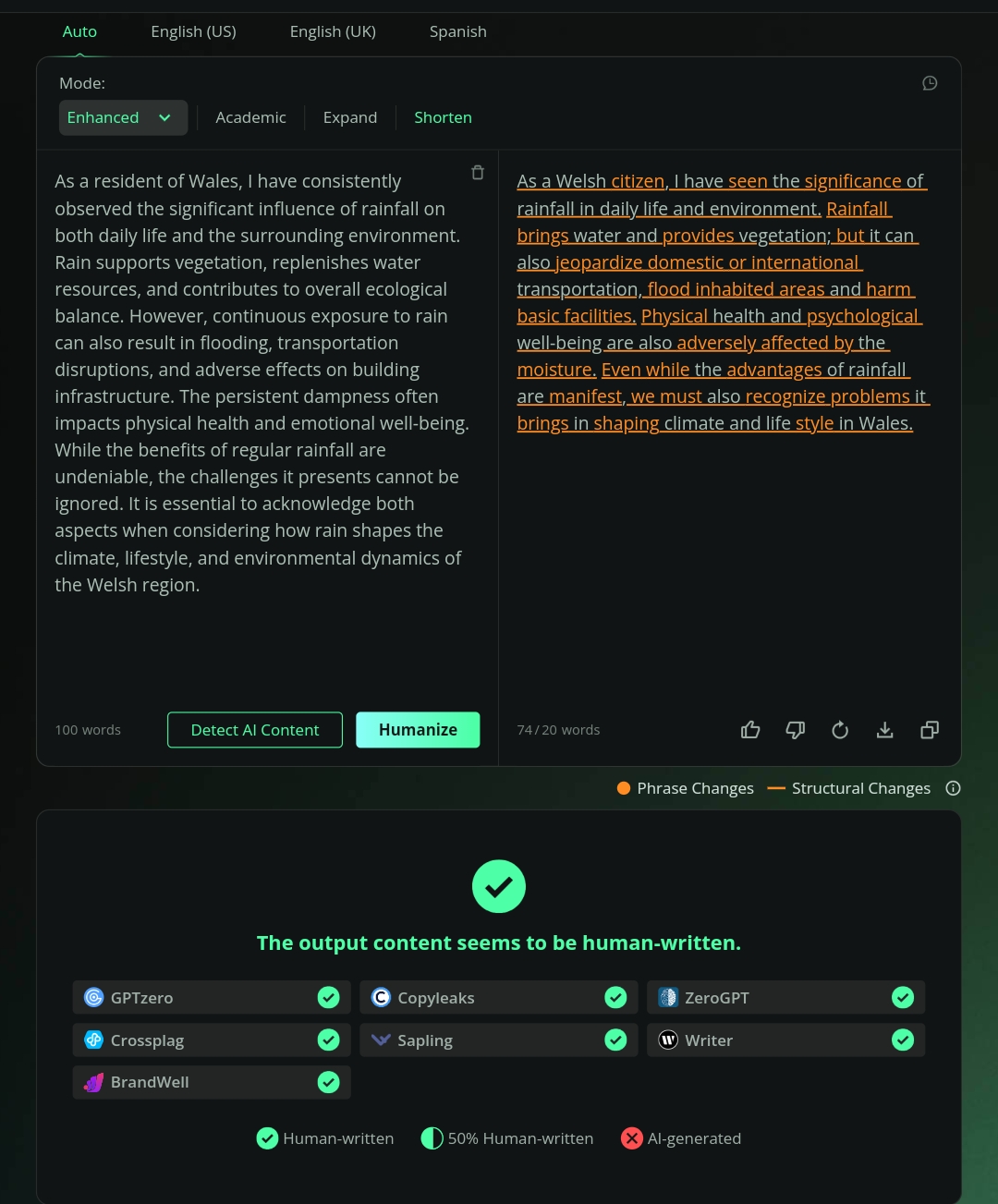This screenshot has width=998, height=1204.
Task: Toggle the Shorten mode option
Action: (x=443, y=117)
